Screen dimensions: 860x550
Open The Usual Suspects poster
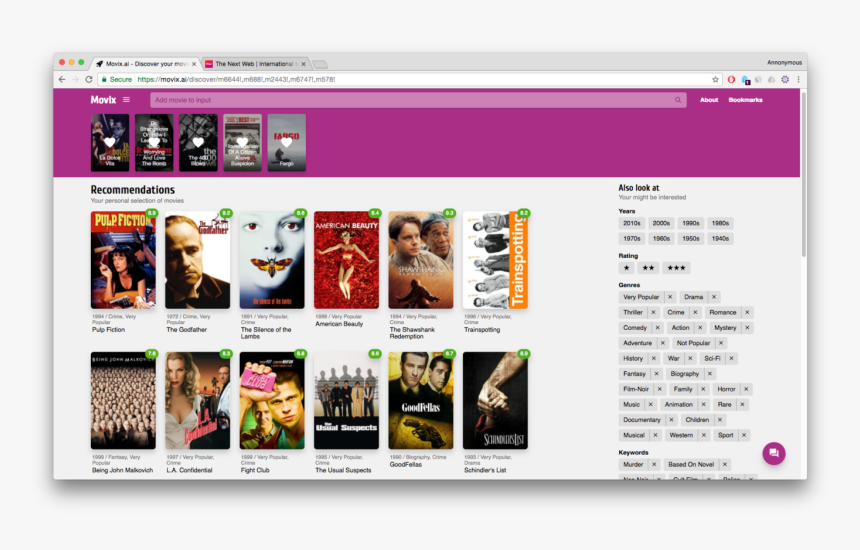pos(346,400)
